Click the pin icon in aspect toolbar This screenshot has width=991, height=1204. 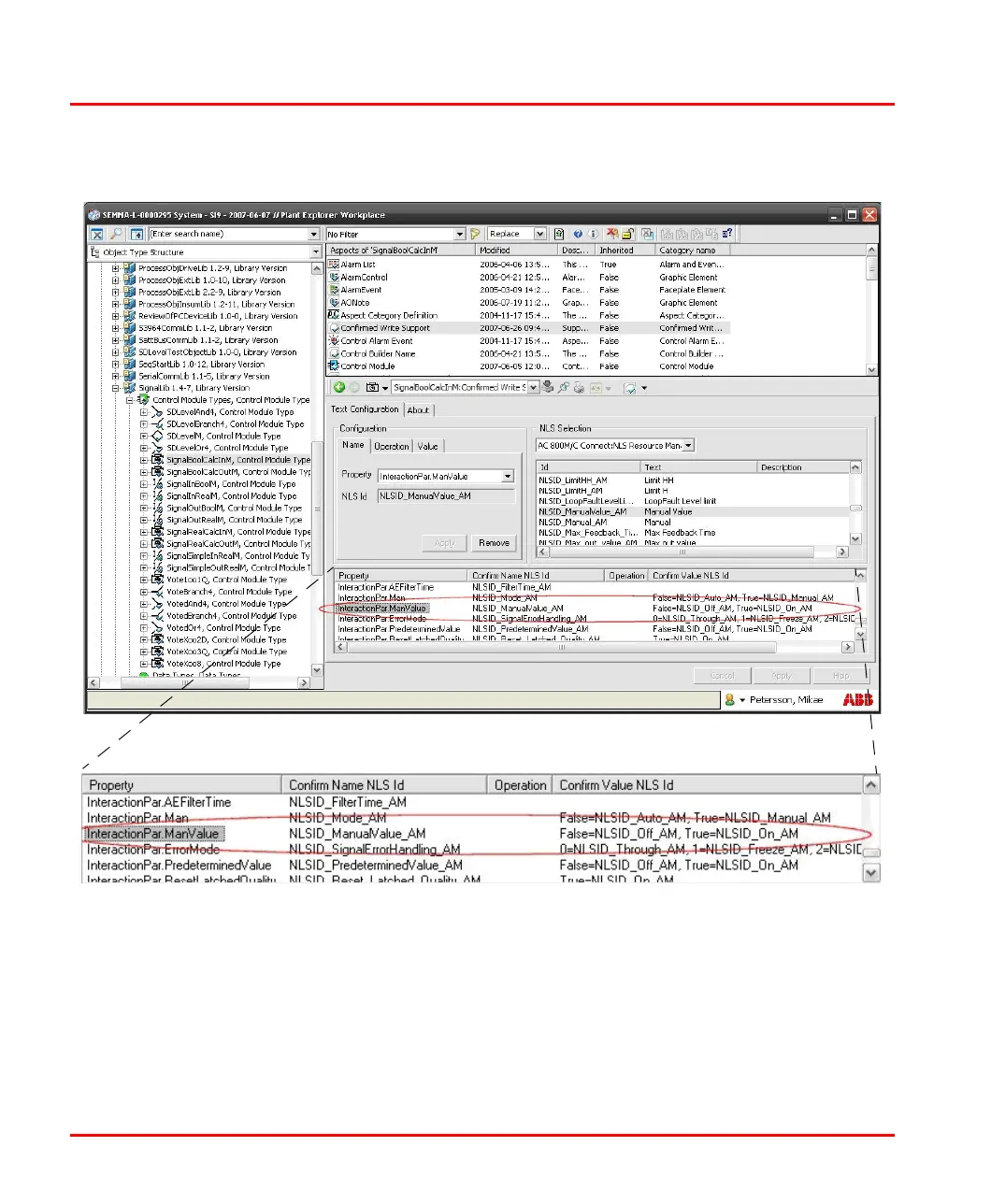tap(564, 387)
